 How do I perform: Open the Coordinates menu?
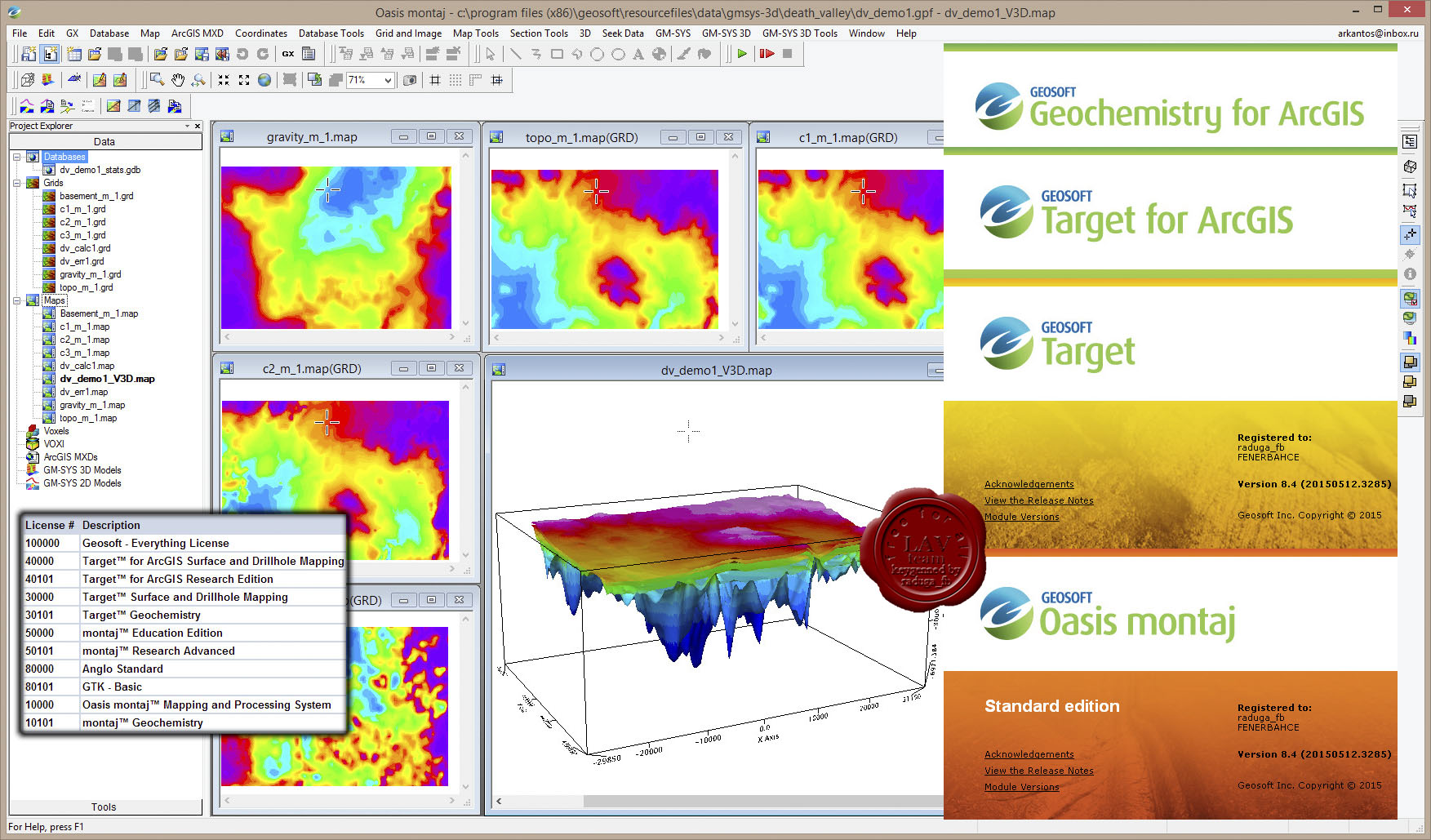[261, 33]
